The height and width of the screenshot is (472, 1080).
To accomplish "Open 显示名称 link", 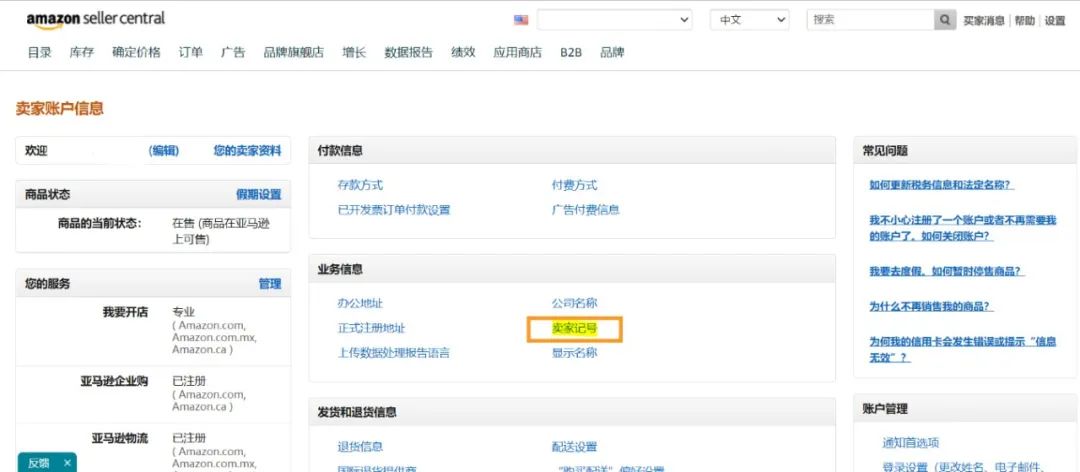I will click(x=574, y=353).
